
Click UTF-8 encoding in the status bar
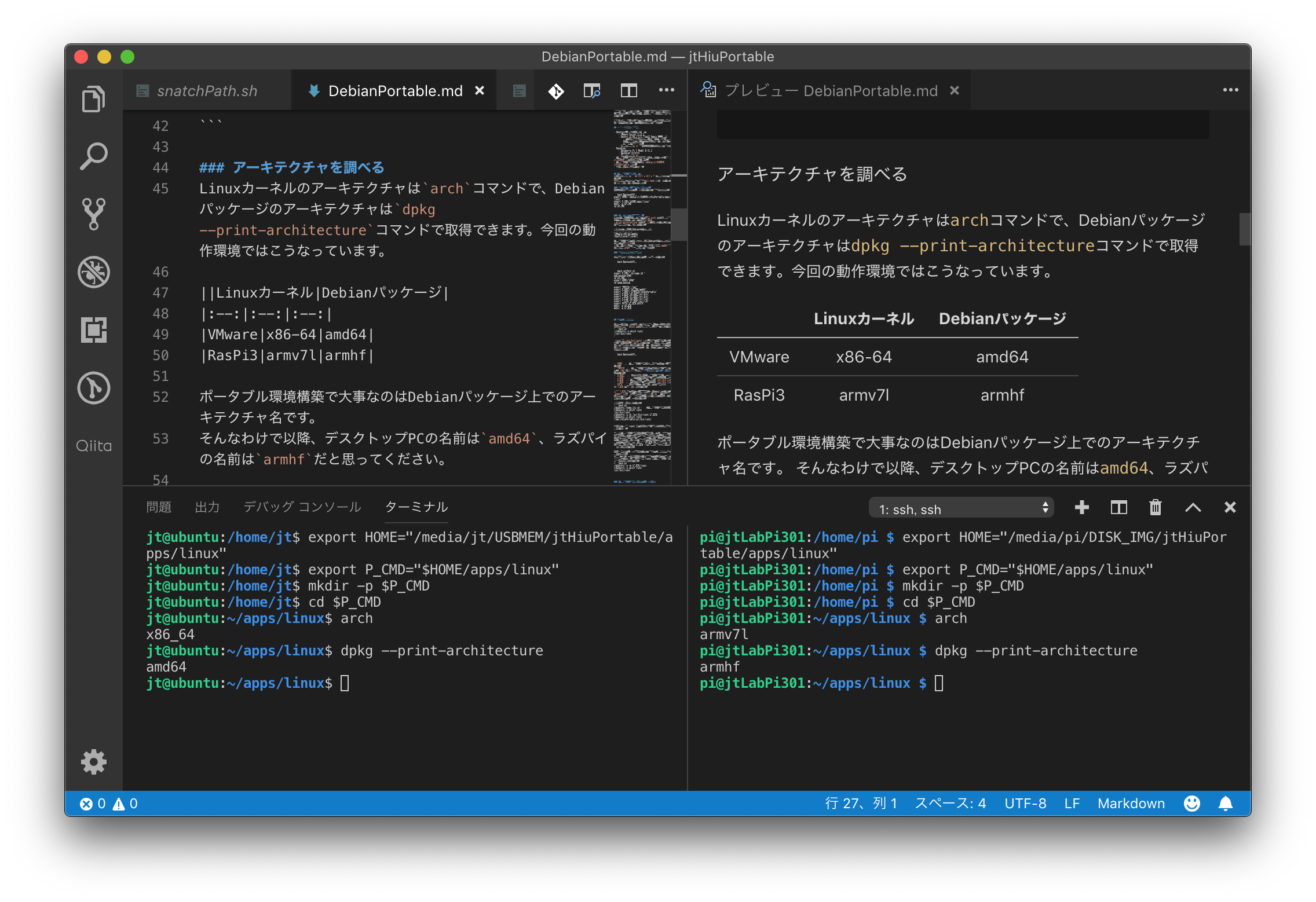click(1025, 804)
